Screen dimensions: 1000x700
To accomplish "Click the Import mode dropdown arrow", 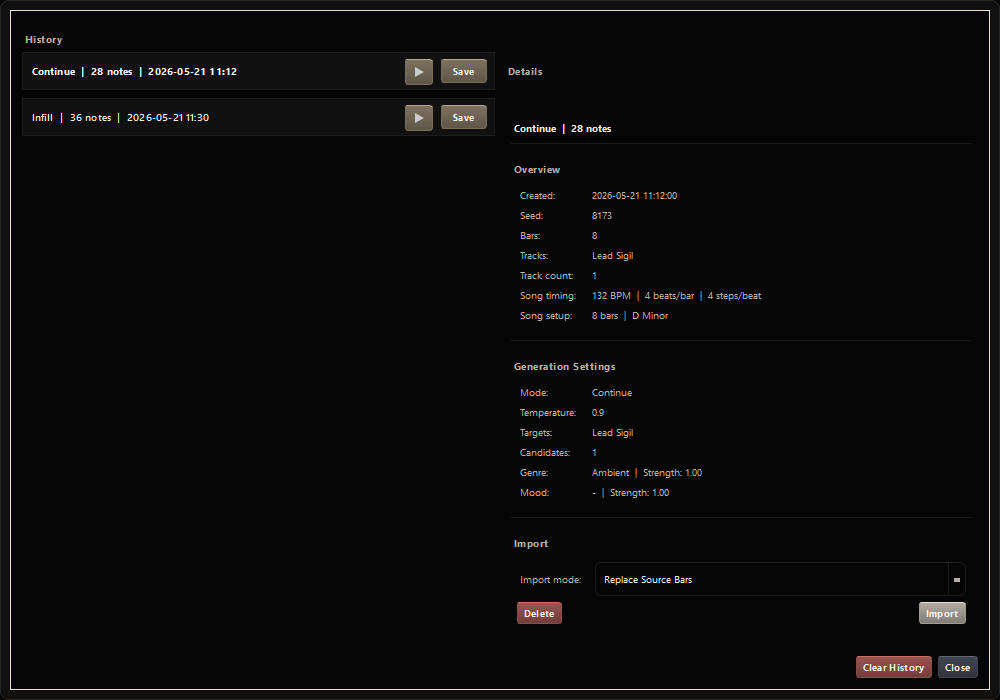I will click(957, 580).
